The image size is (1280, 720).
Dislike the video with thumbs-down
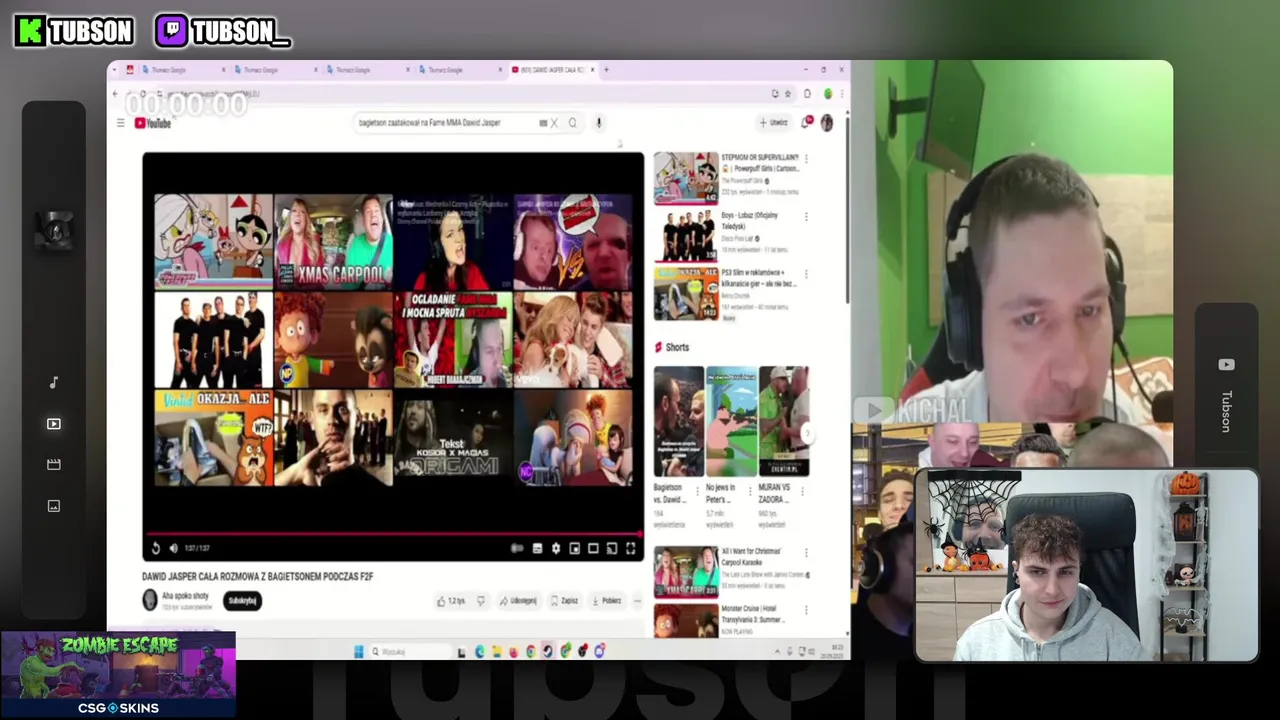(x=481, y=601)
